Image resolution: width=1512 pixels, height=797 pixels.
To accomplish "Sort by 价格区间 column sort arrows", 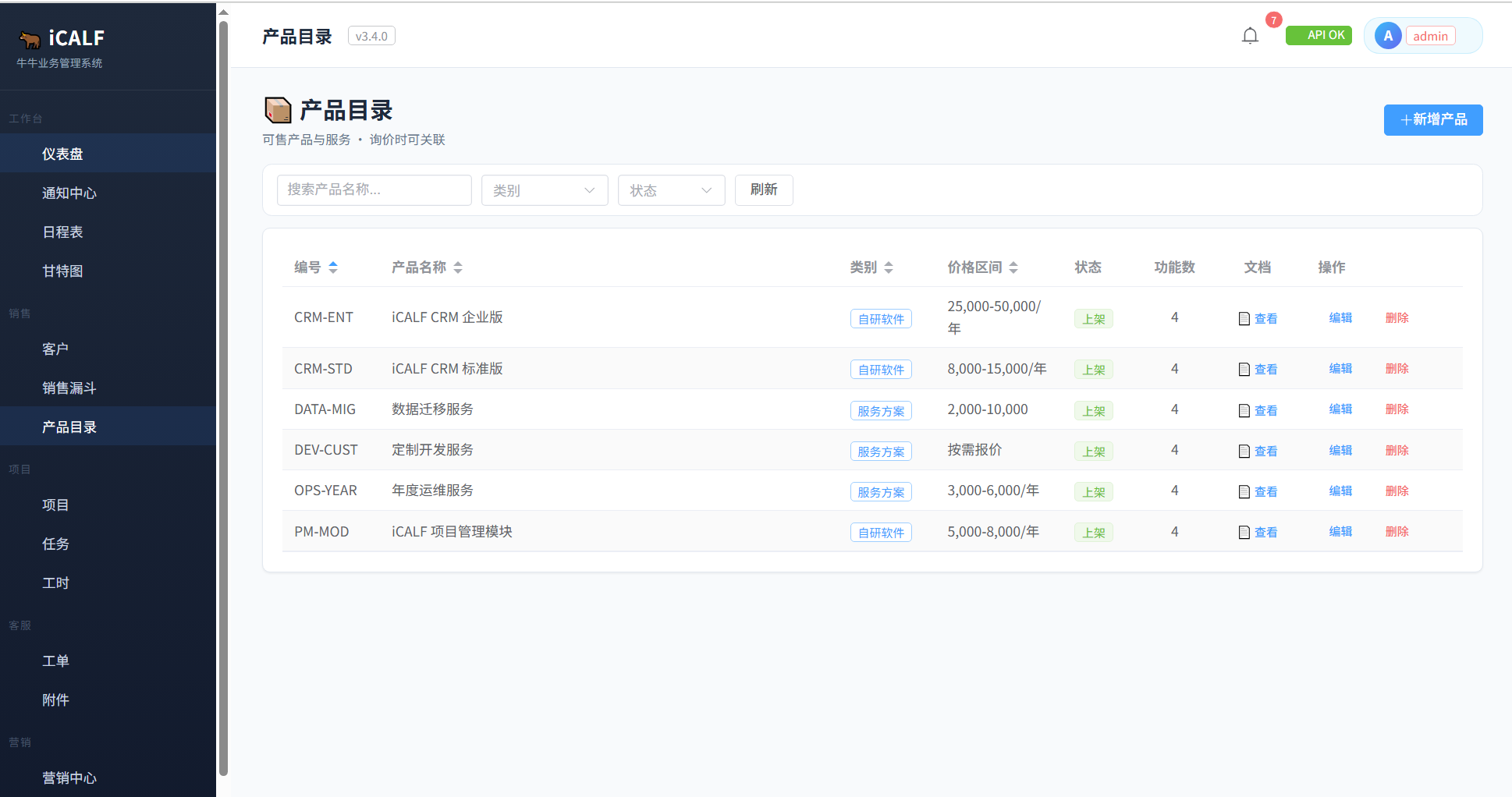I will (1013, 267).
